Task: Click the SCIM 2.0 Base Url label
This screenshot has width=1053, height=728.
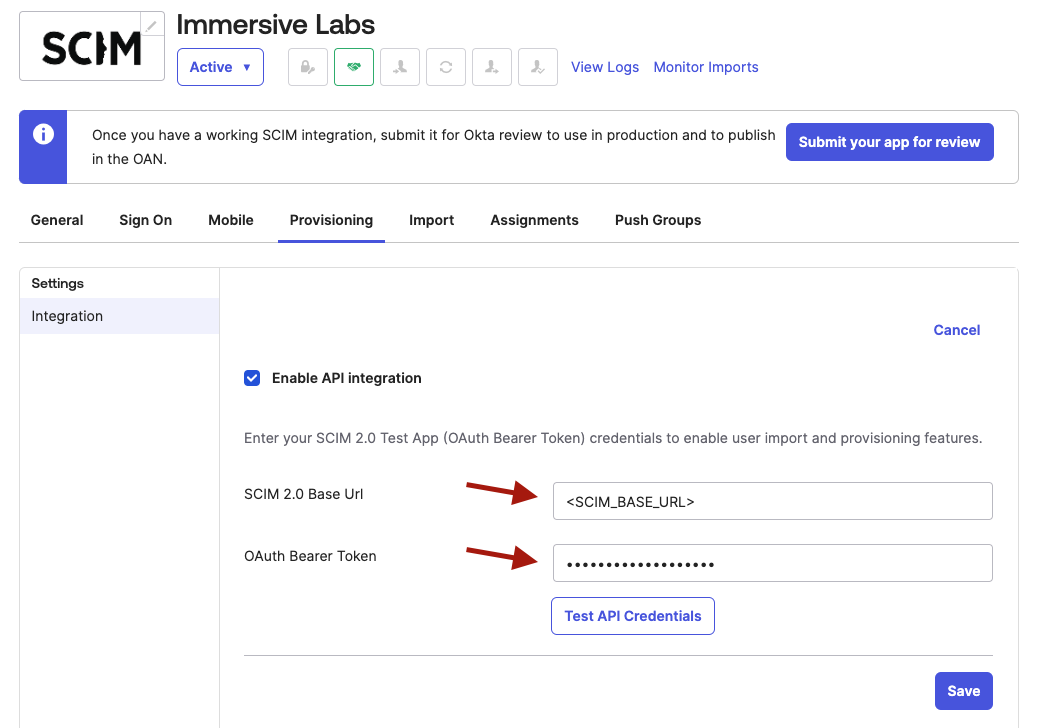Action: (x=304, y=494)
